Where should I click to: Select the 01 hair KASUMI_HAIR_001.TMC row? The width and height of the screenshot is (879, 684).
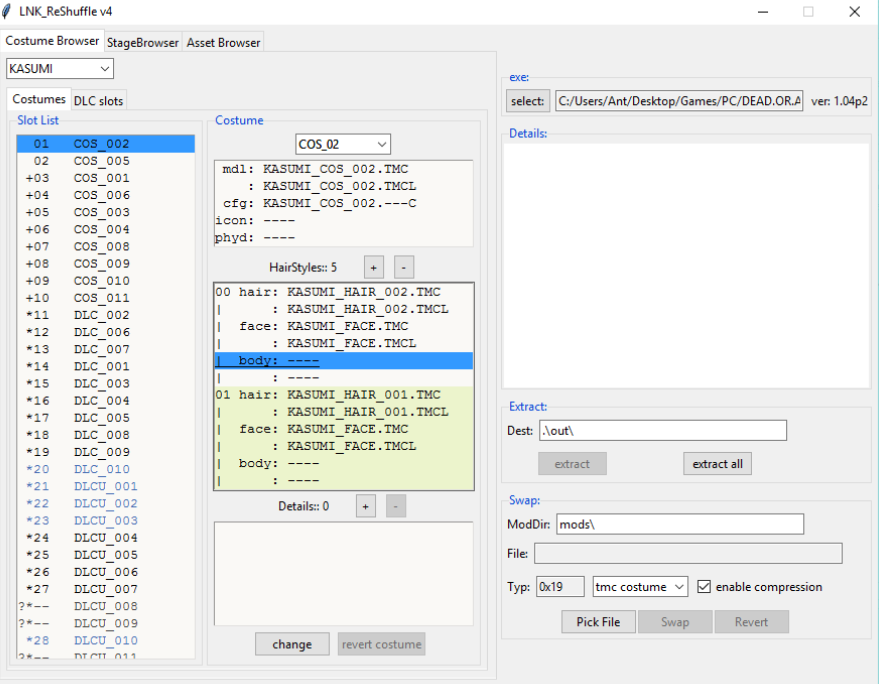coord(342,395)
